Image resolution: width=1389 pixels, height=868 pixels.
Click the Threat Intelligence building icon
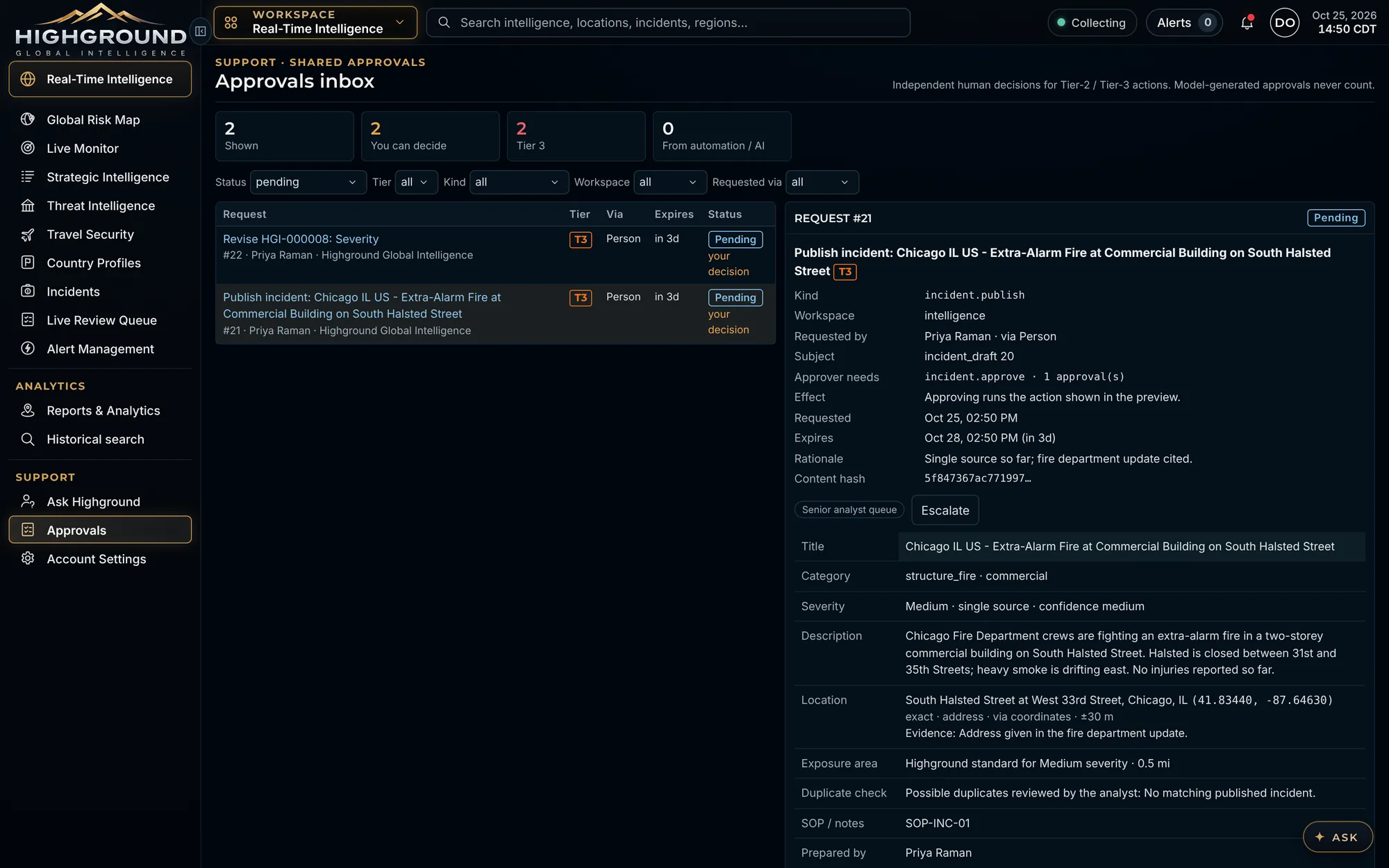[28, 206]
